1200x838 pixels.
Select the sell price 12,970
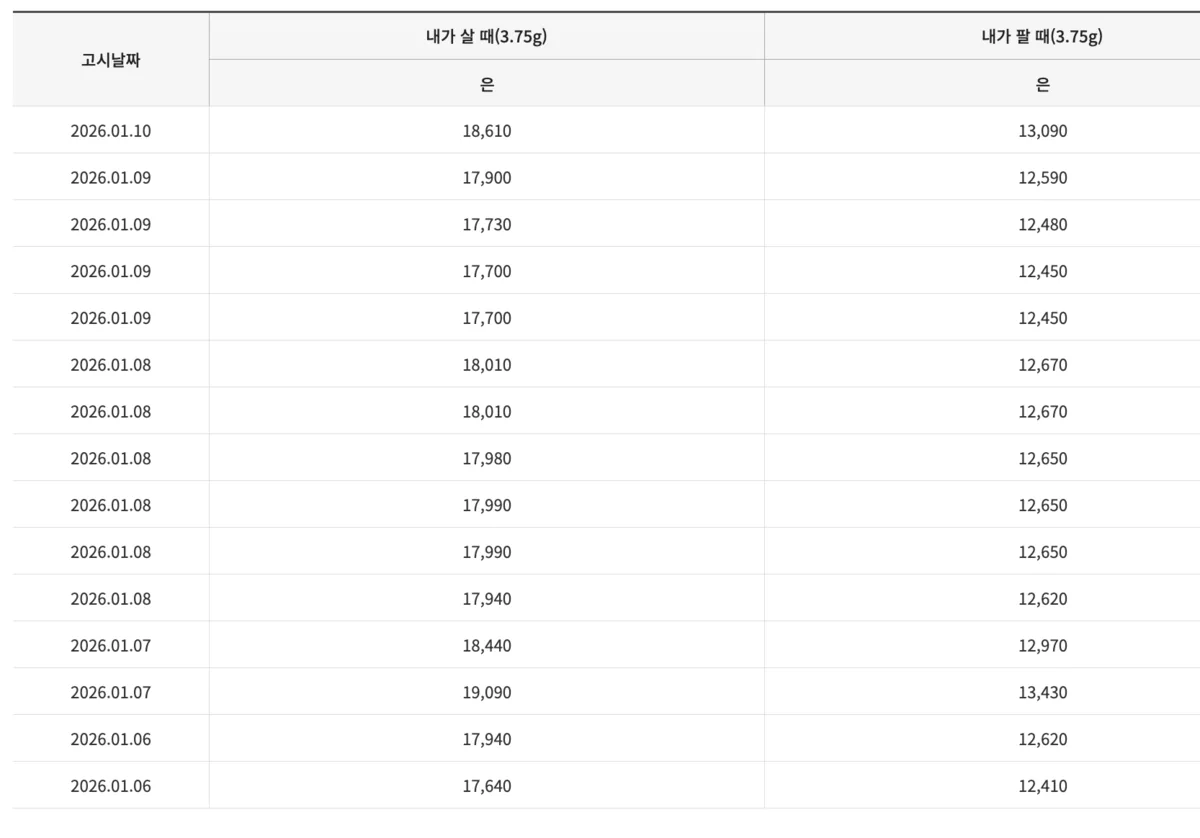coord(1043,646)
